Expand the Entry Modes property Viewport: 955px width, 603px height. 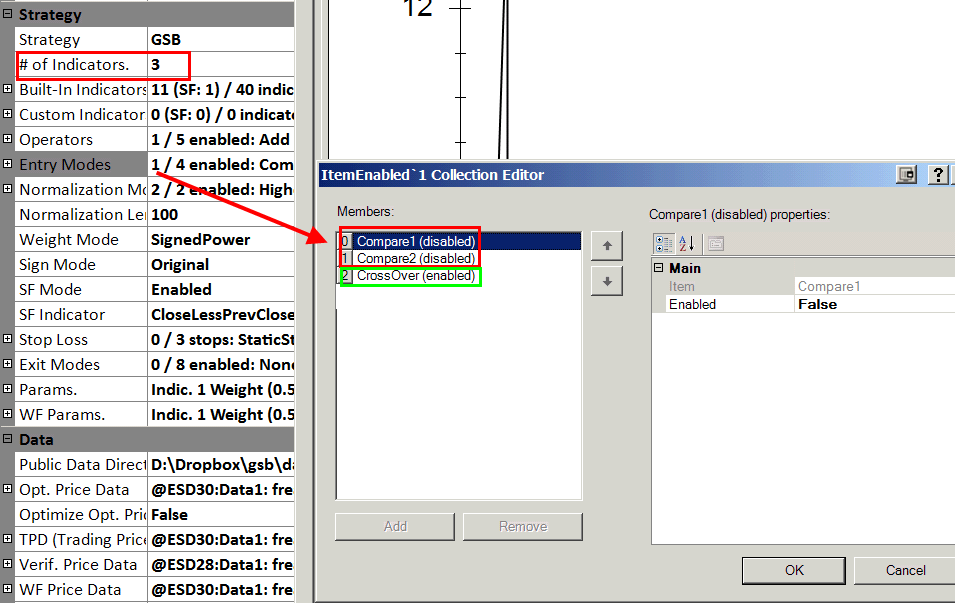coord(8,165)
